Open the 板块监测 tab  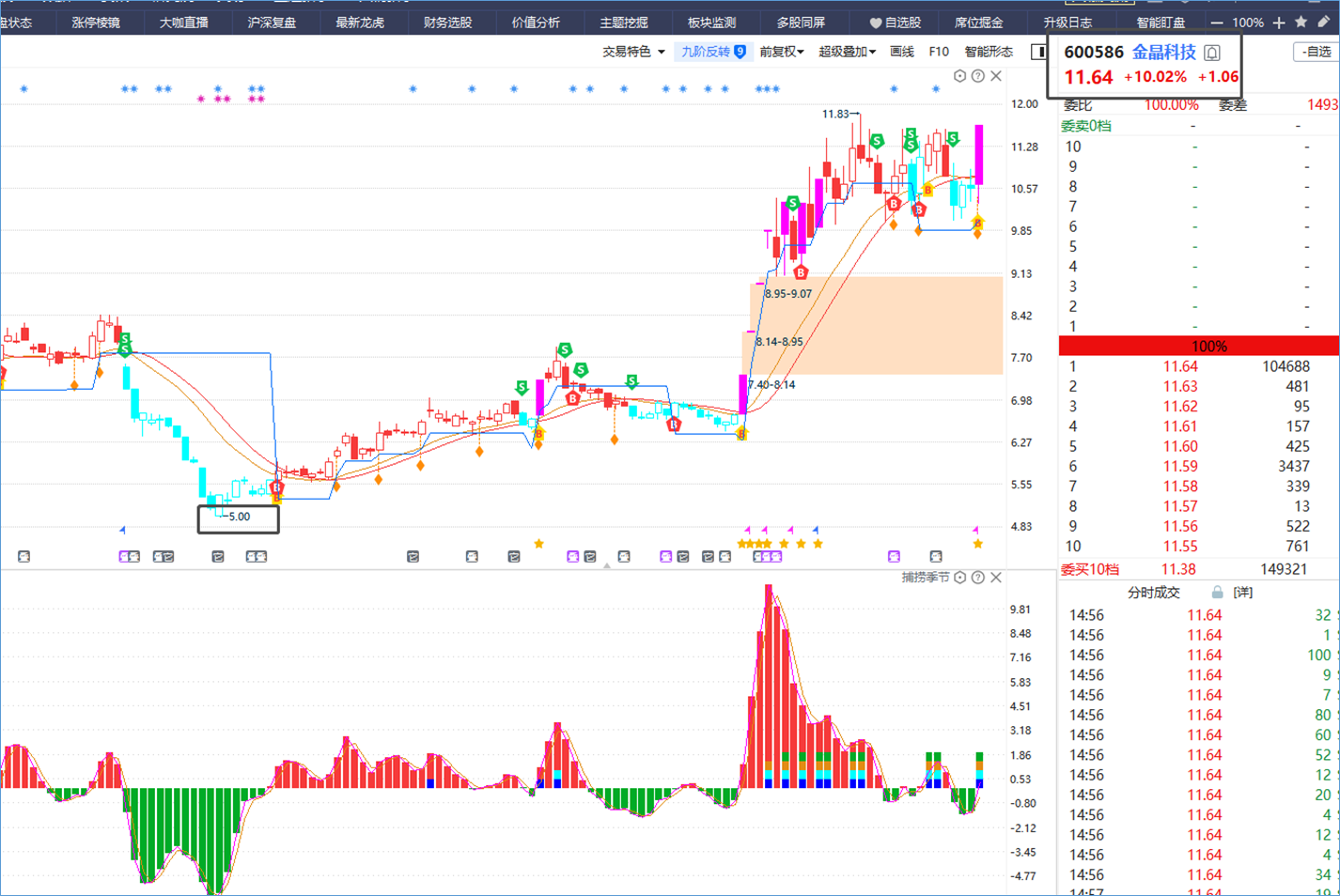711,23
